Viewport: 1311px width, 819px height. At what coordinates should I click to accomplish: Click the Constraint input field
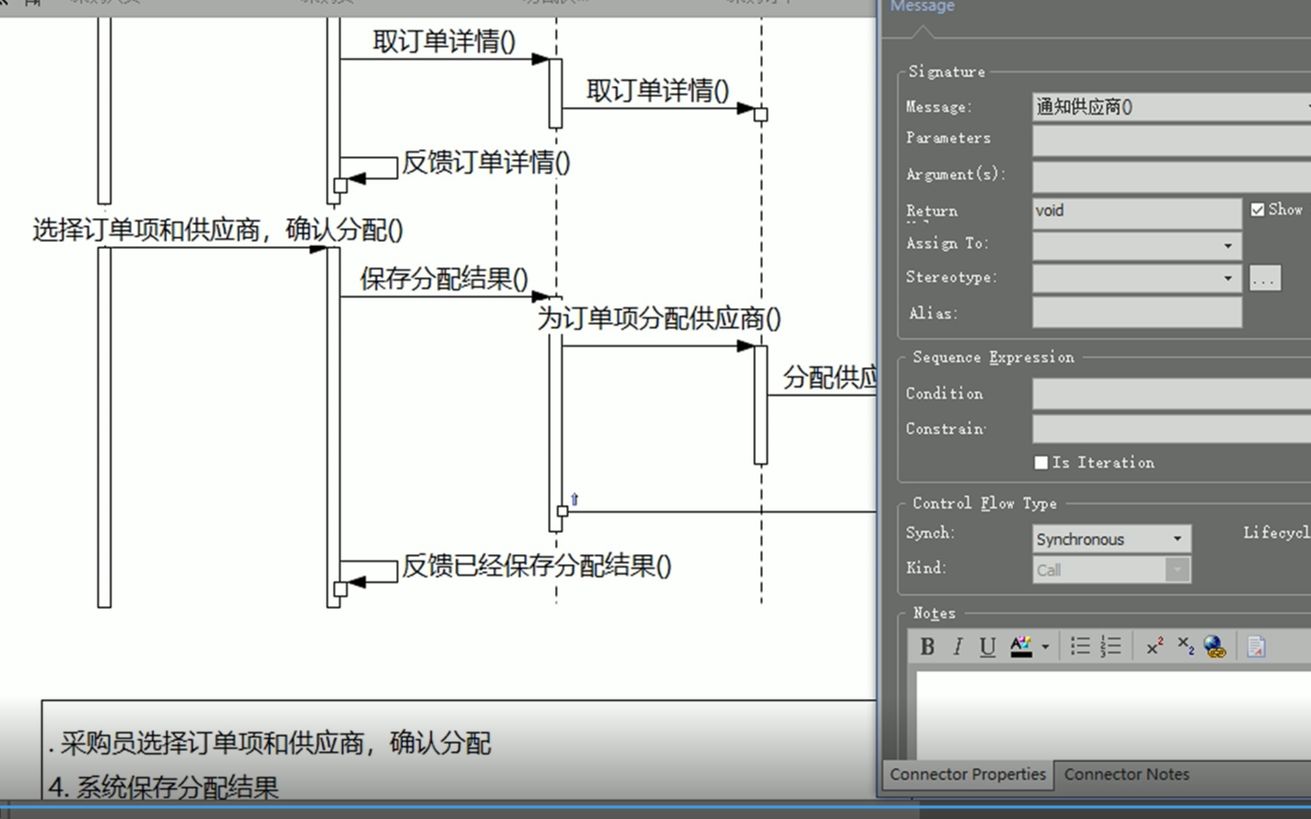1171,429
